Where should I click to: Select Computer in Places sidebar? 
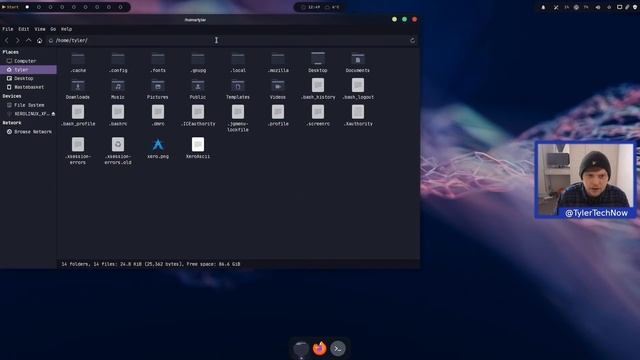click(28, 61)
